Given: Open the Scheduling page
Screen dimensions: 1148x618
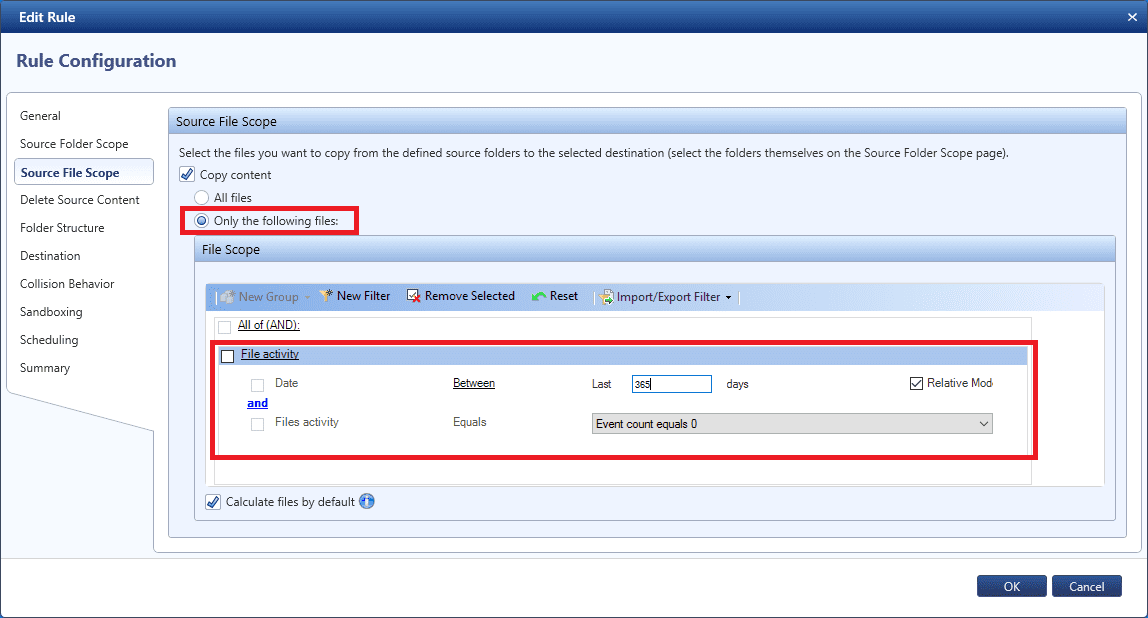Looking at the screenshot, I should [x=49, y=340].
